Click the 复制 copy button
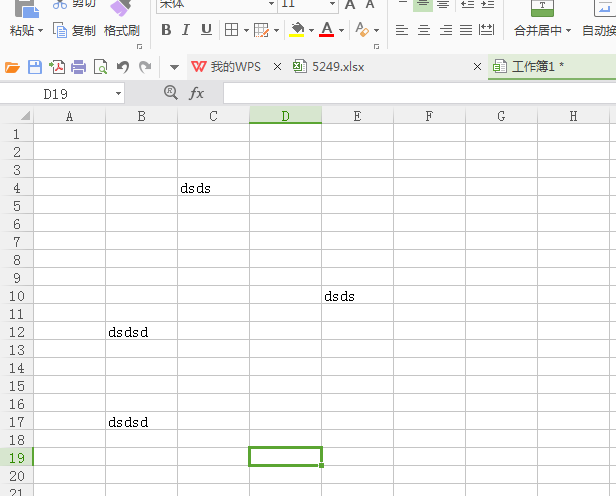The width and height of the screenshot is (616, 496). [75, 30]
